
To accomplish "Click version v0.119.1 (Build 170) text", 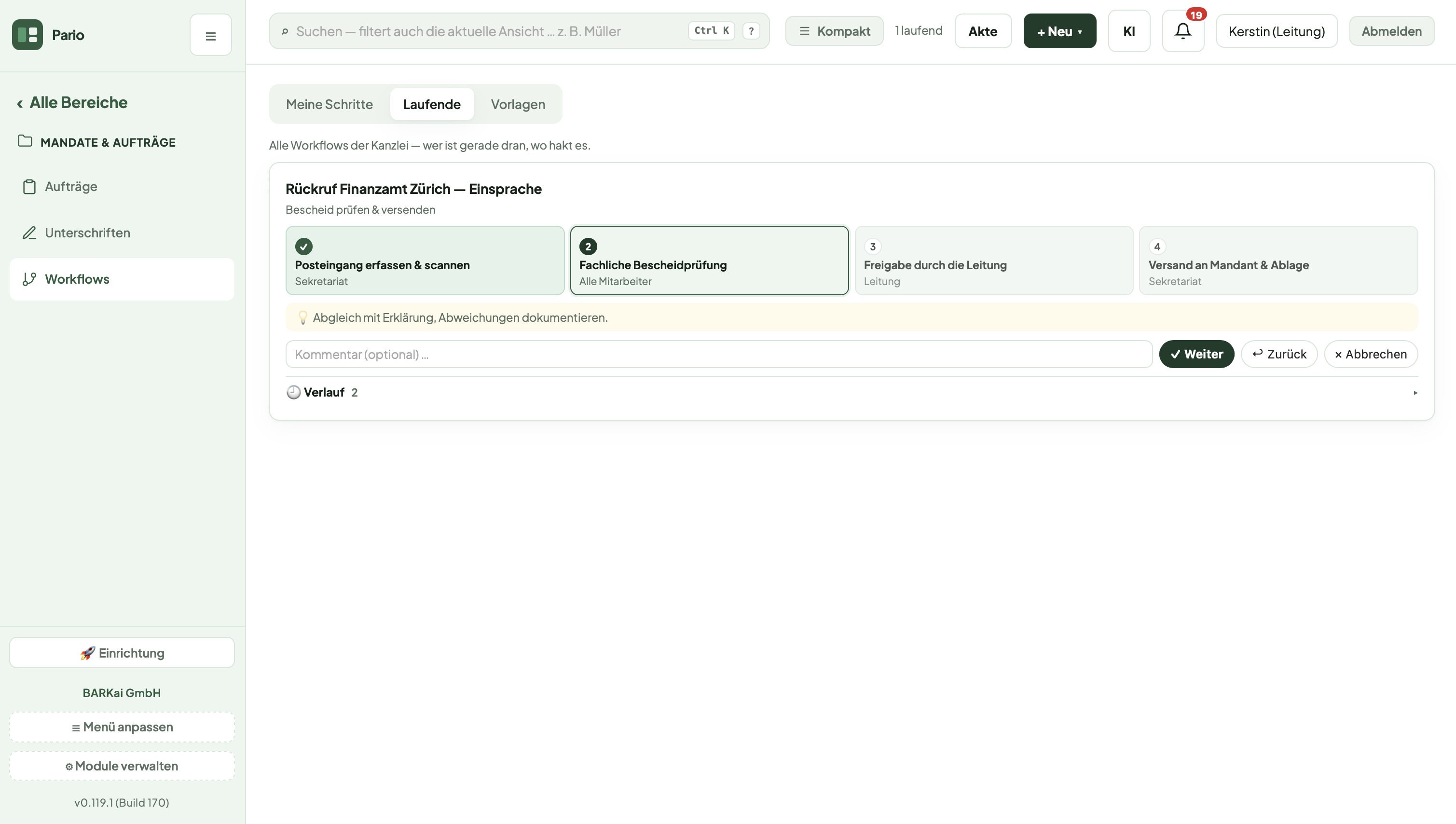I will (122, 802).
